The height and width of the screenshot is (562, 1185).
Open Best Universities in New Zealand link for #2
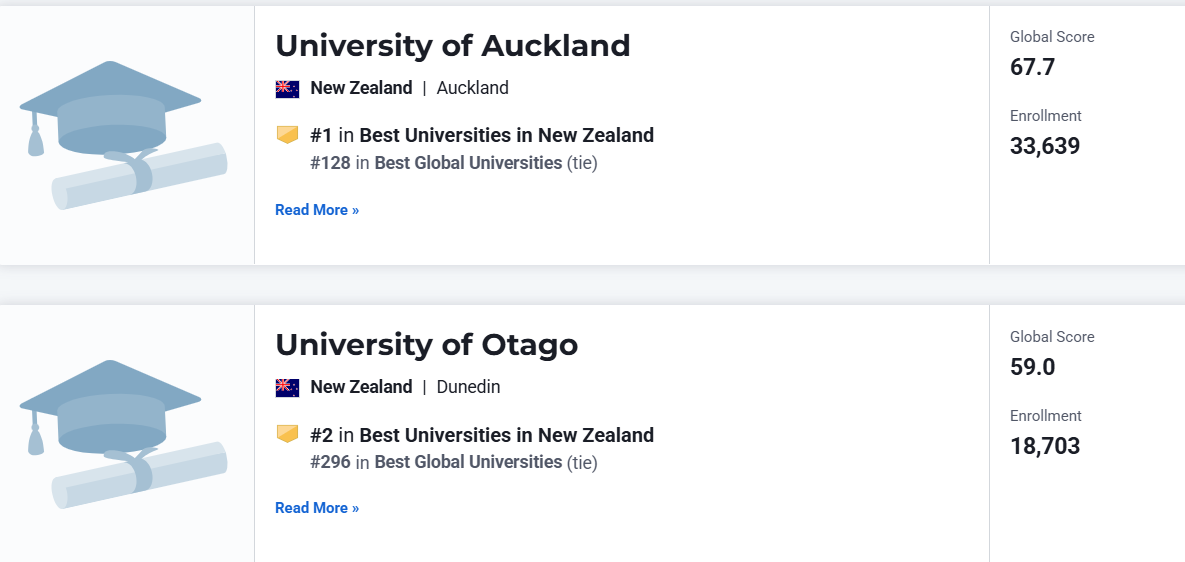506,435
